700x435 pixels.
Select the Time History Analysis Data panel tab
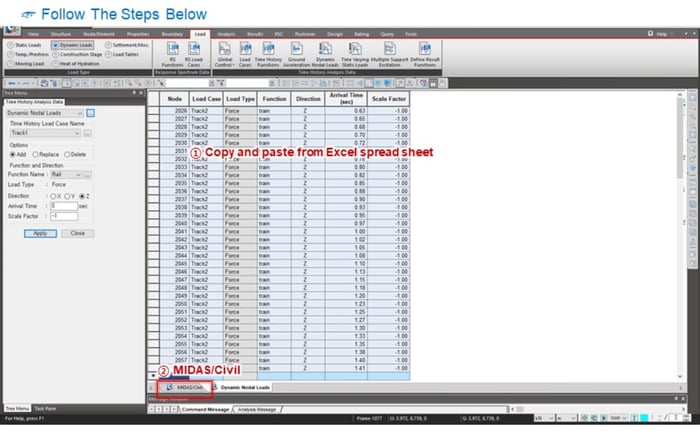pos(34,102)
